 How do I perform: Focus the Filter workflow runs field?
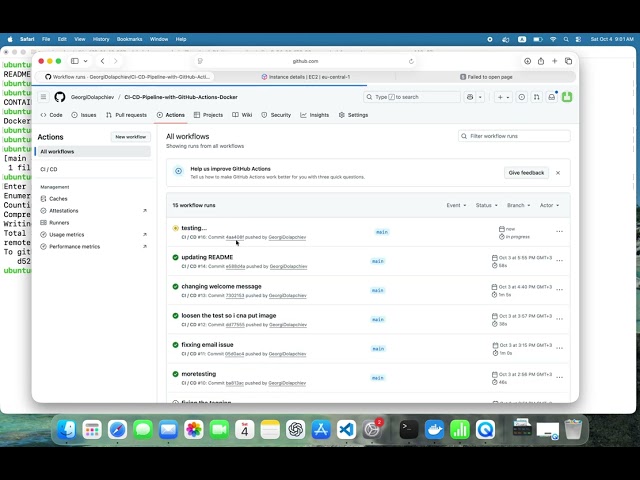coord(514,136)
